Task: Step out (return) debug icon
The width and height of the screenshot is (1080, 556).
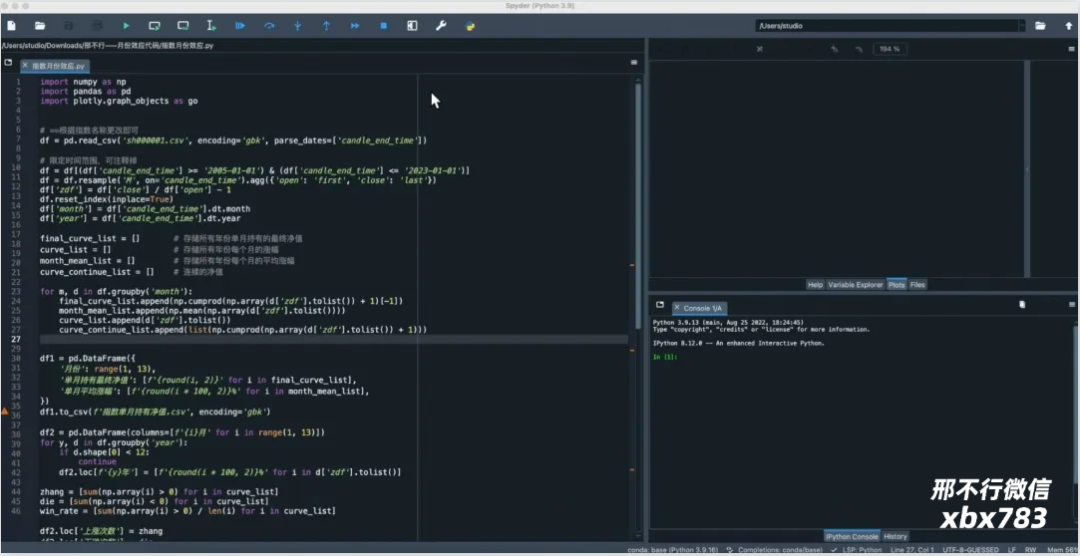Action: (326, 25)
